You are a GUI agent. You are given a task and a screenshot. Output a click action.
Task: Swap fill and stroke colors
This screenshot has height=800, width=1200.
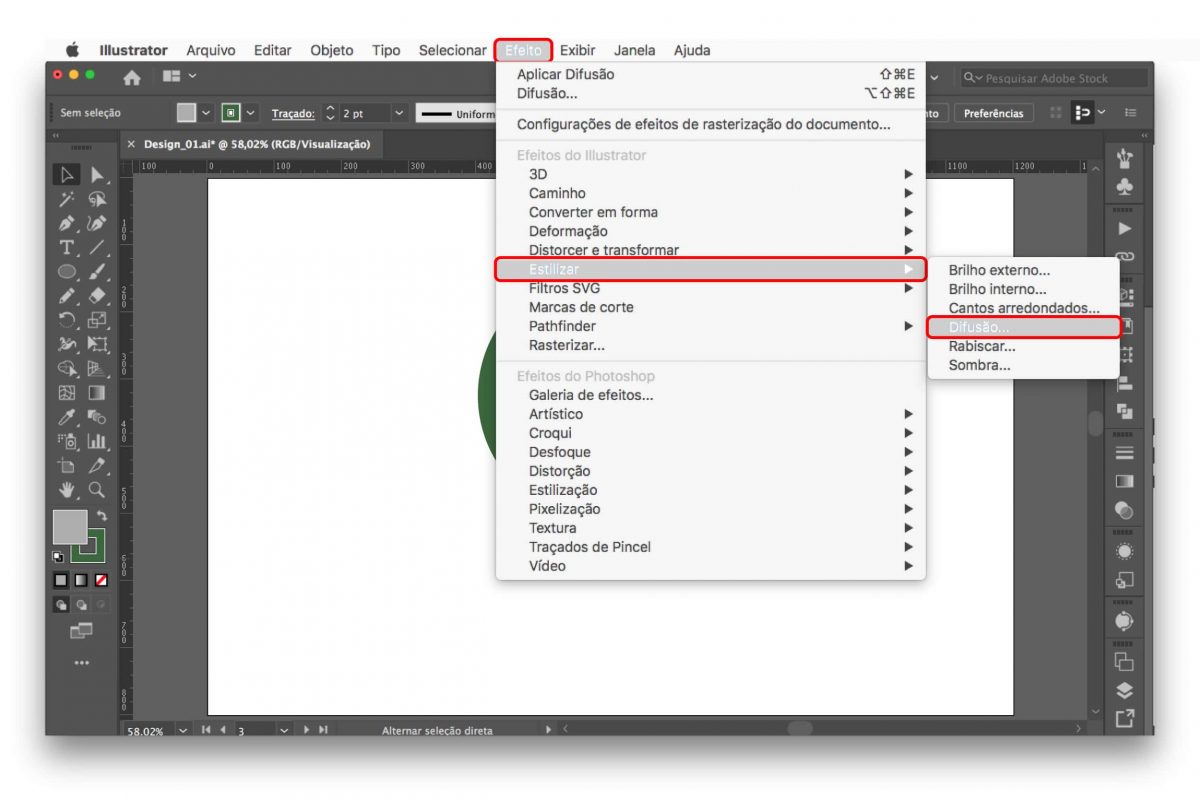click(x=101, y=515)
